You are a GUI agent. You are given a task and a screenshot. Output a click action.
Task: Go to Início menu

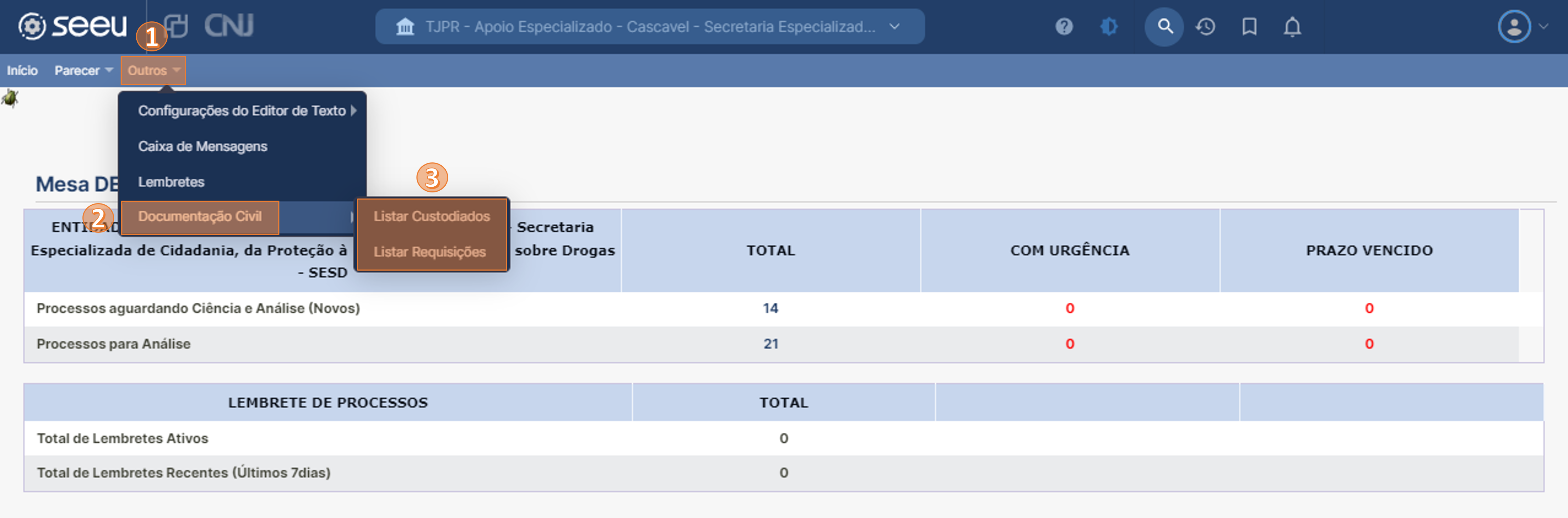(22, 71)
